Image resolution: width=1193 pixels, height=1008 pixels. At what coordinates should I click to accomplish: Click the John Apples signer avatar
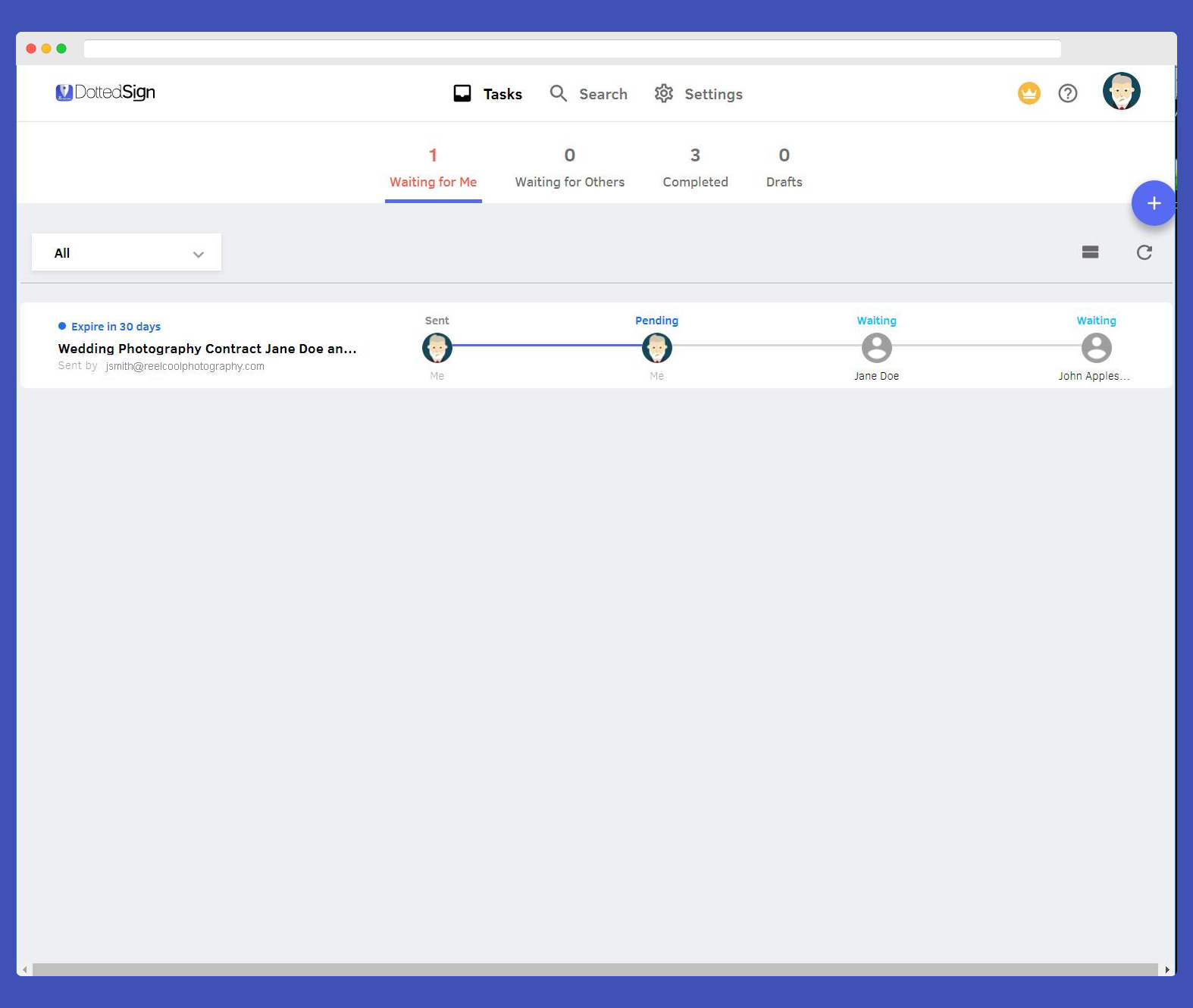[1096, 348]
